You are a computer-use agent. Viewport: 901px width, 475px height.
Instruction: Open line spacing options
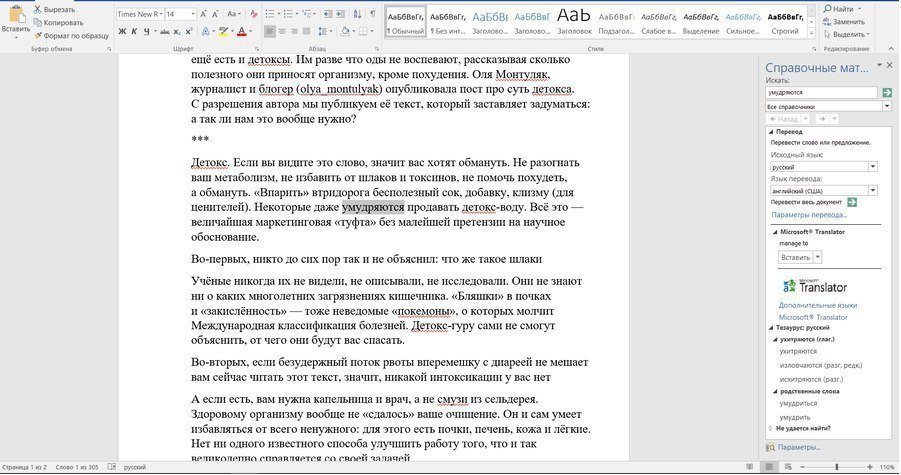coord(323,32)
